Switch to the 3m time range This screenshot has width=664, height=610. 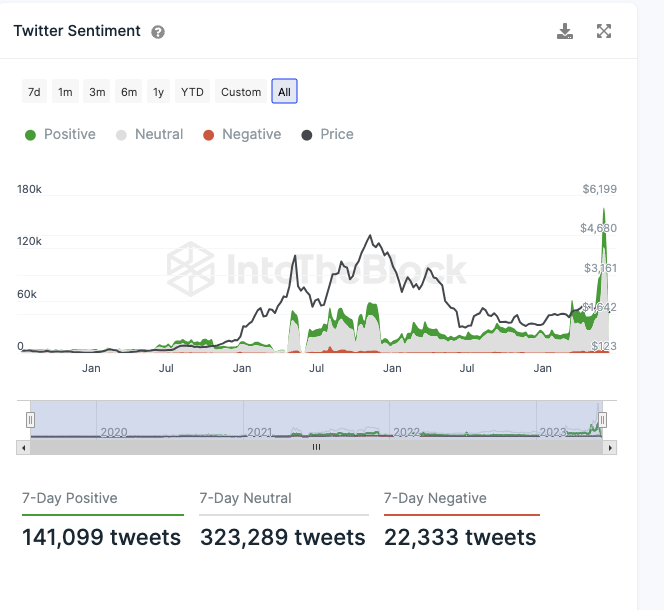point(97,92)
